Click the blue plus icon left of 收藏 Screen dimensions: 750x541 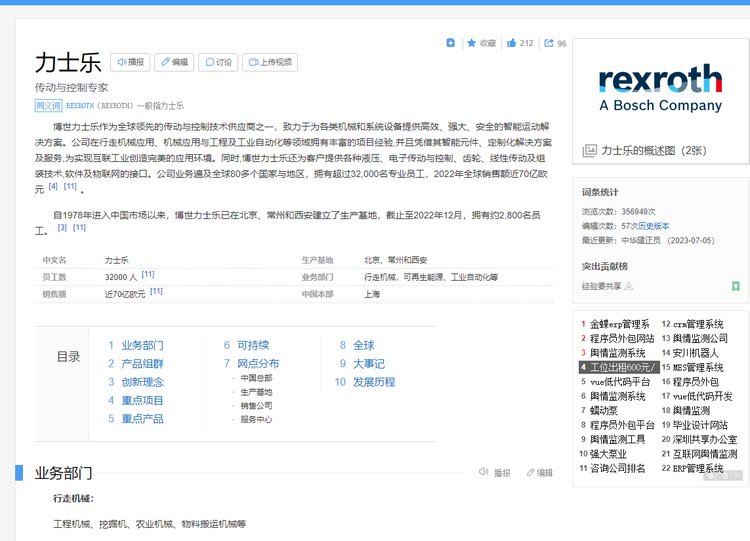click(x=451, y=43)
